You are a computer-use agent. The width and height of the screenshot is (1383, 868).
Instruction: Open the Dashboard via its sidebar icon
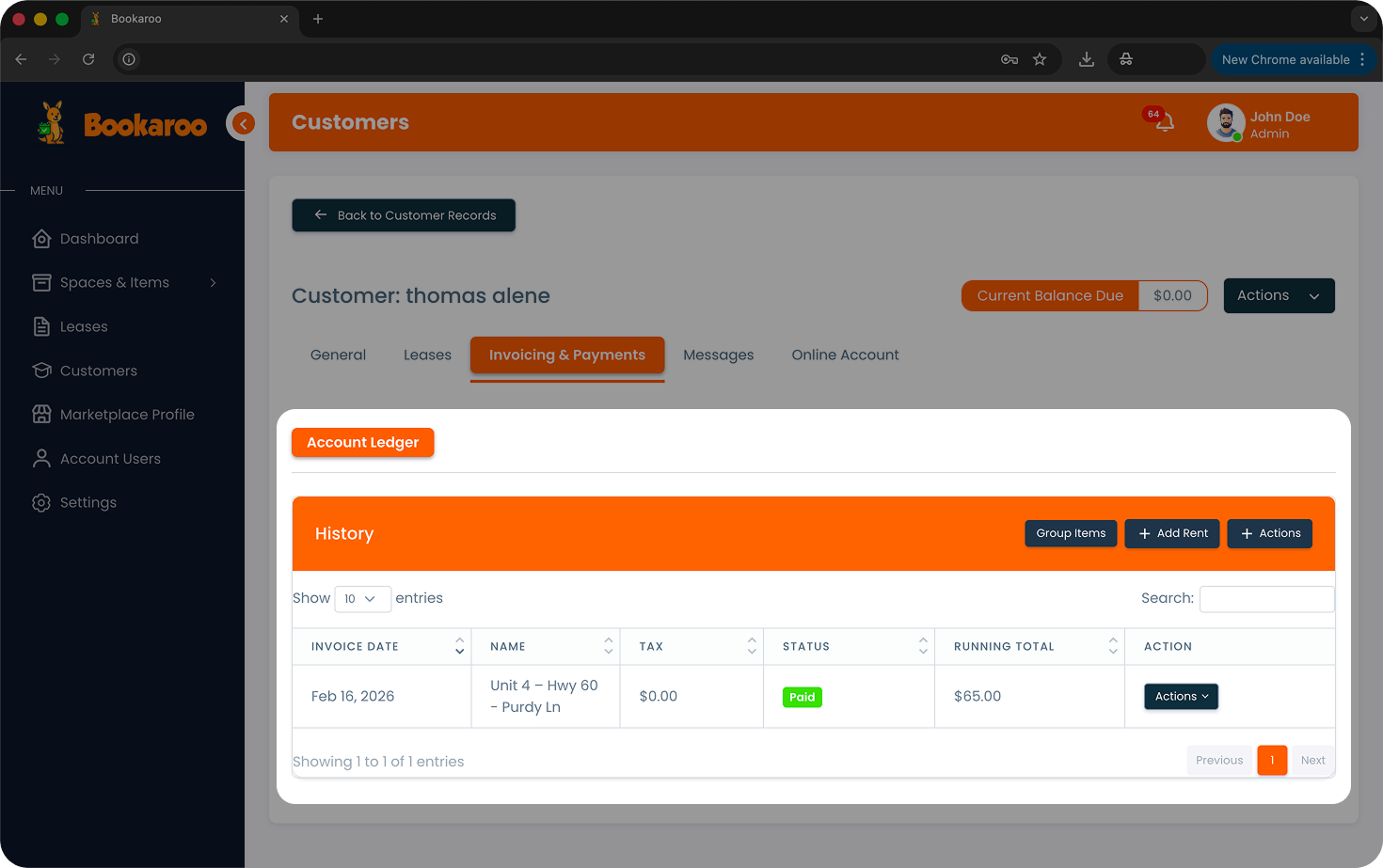(41, 238)
